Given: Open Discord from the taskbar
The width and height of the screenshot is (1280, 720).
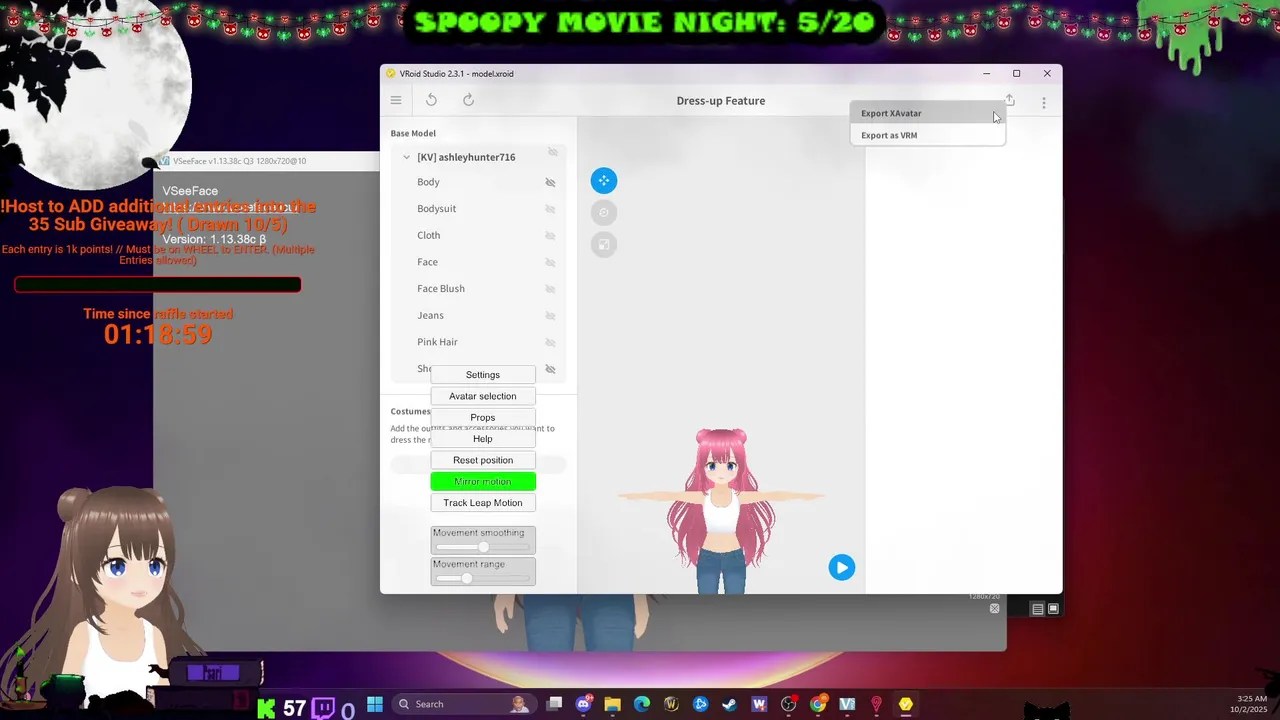Looking at the screenshot, I should [x=584, y=704].
